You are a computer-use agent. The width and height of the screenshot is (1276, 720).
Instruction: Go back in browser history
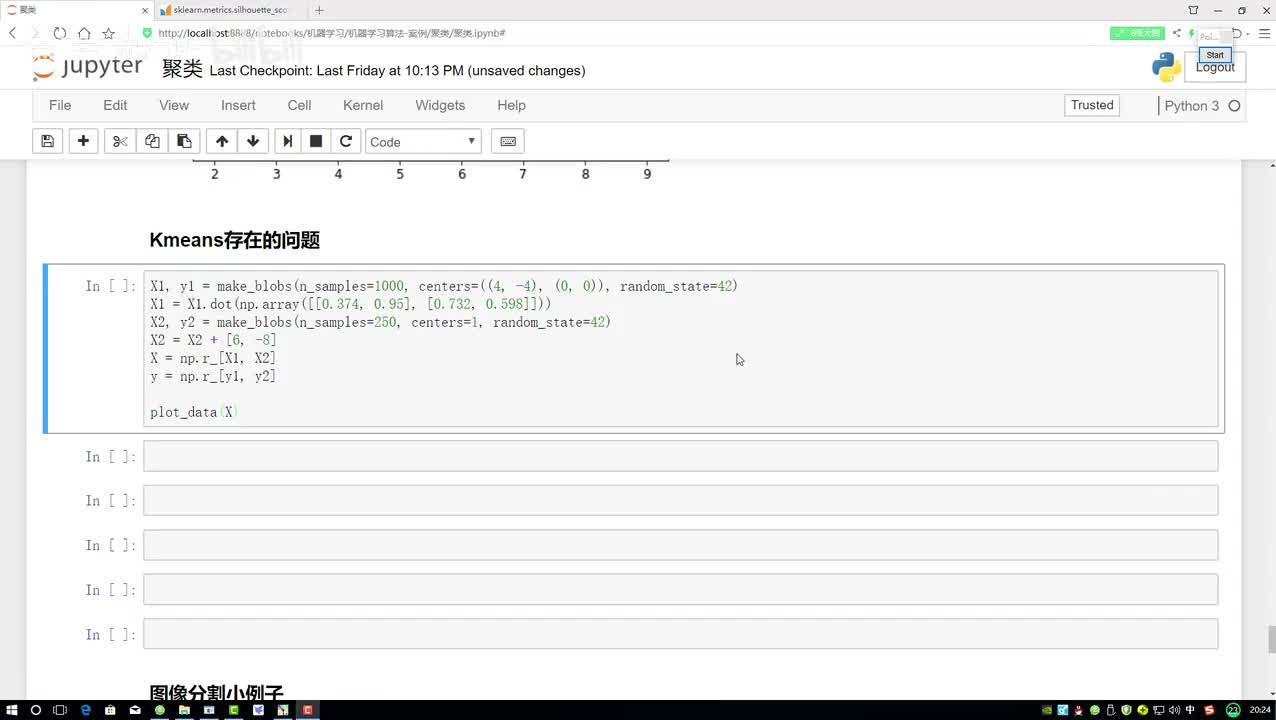coord(12,33)
